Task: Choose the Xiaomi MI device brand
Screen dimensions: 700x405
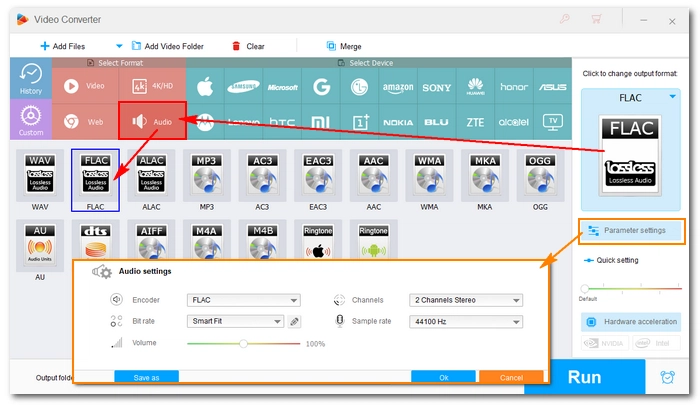Action: (x=321, y=122)
